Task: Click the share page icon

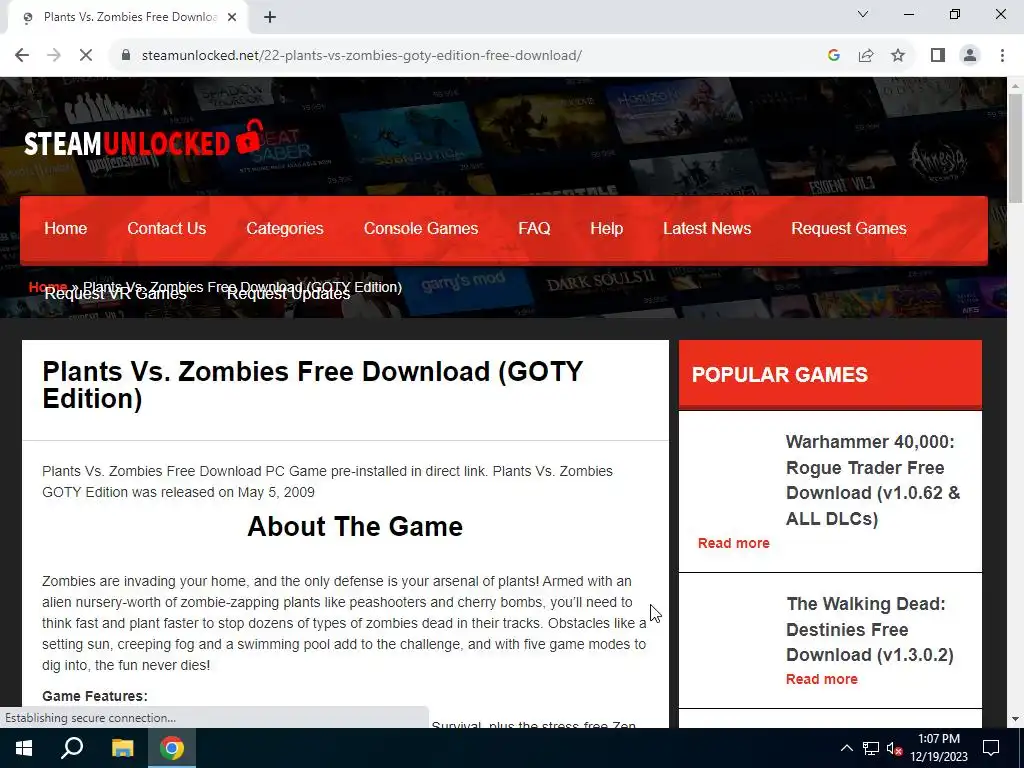Action: 866,56
